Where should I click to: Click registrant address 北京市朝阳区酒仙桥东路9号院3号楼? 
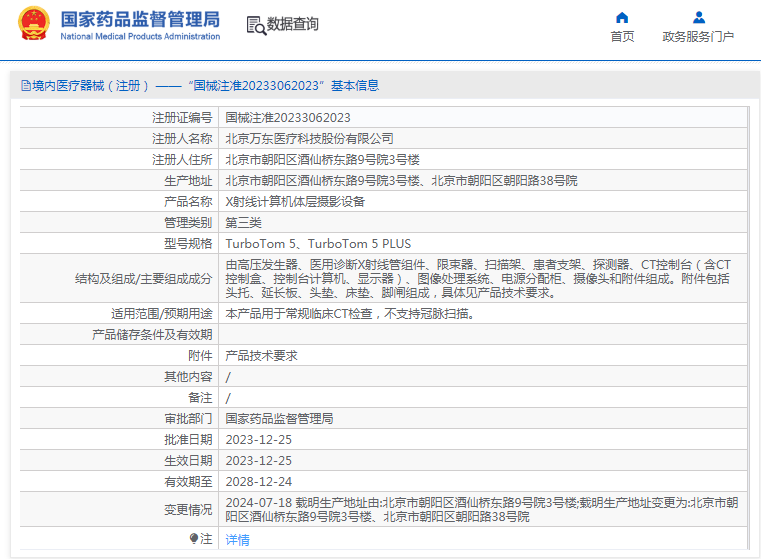click(x=322, y=160)
